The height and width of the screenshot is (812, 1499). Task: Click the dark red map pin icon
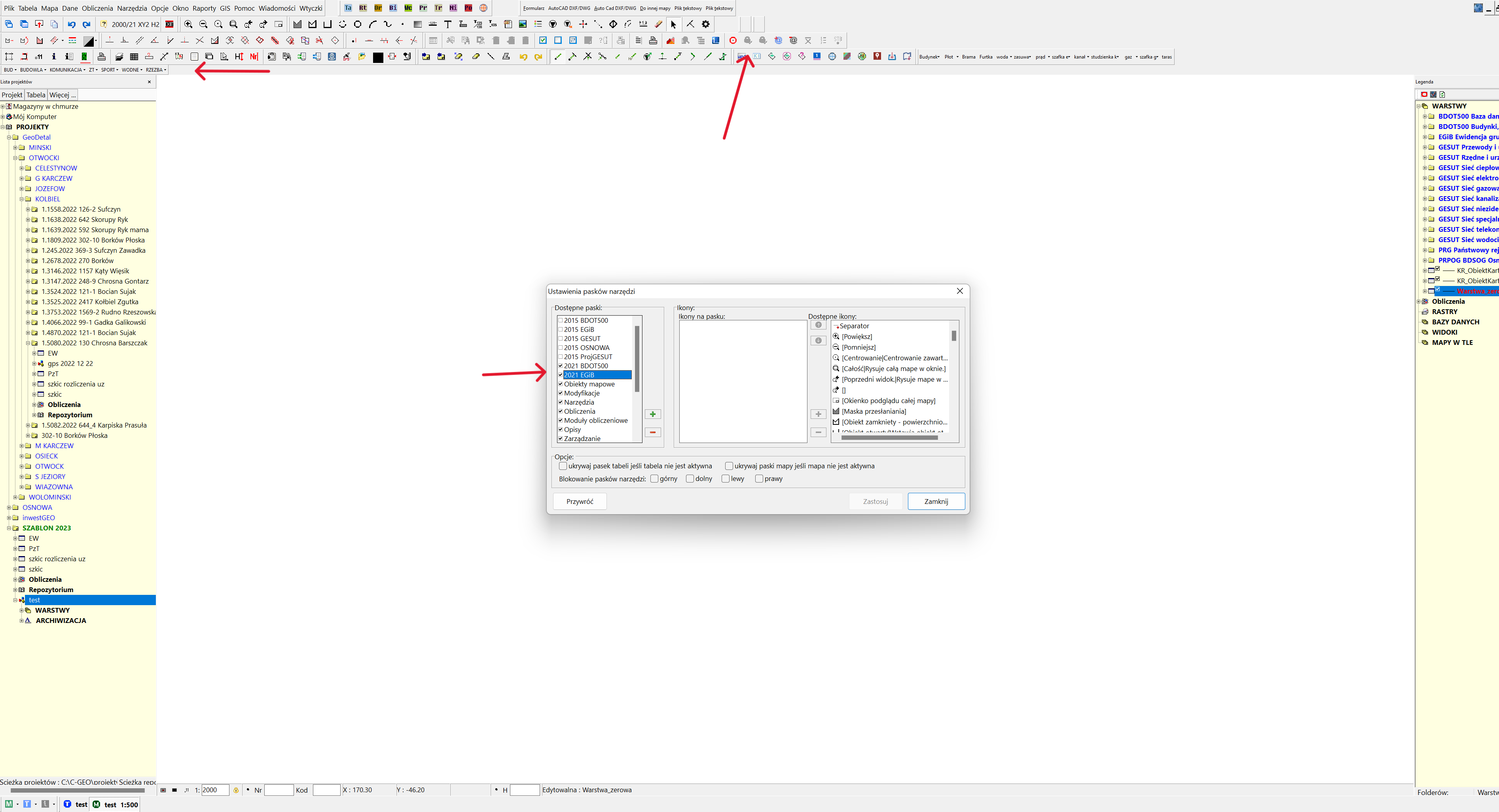(x=877, y=57)
